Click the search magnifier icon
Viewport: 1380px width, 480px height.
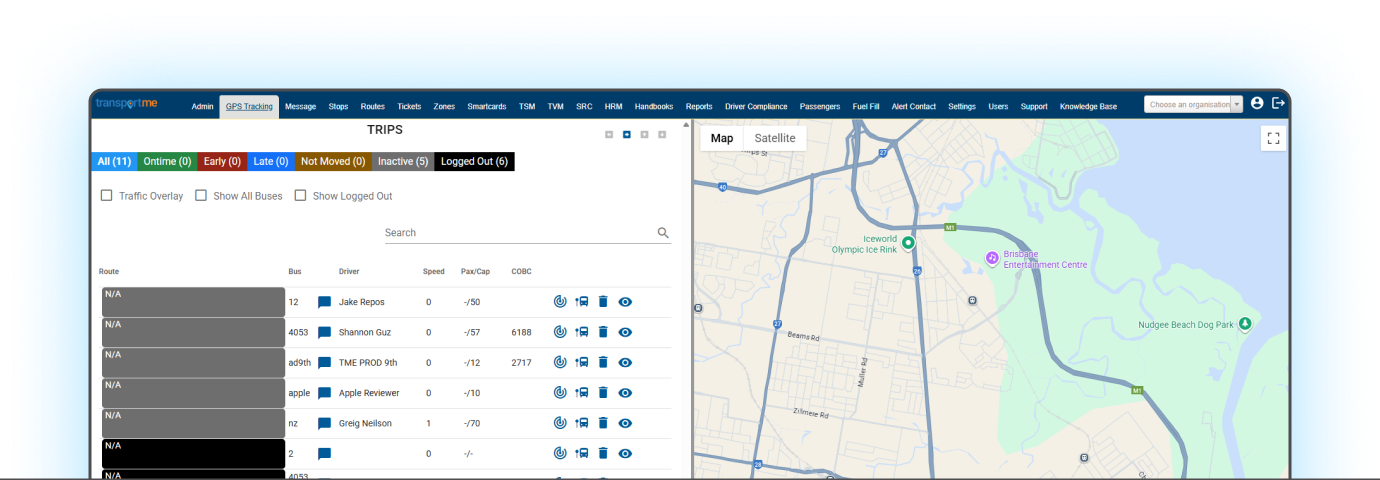[x=663, y=233]
